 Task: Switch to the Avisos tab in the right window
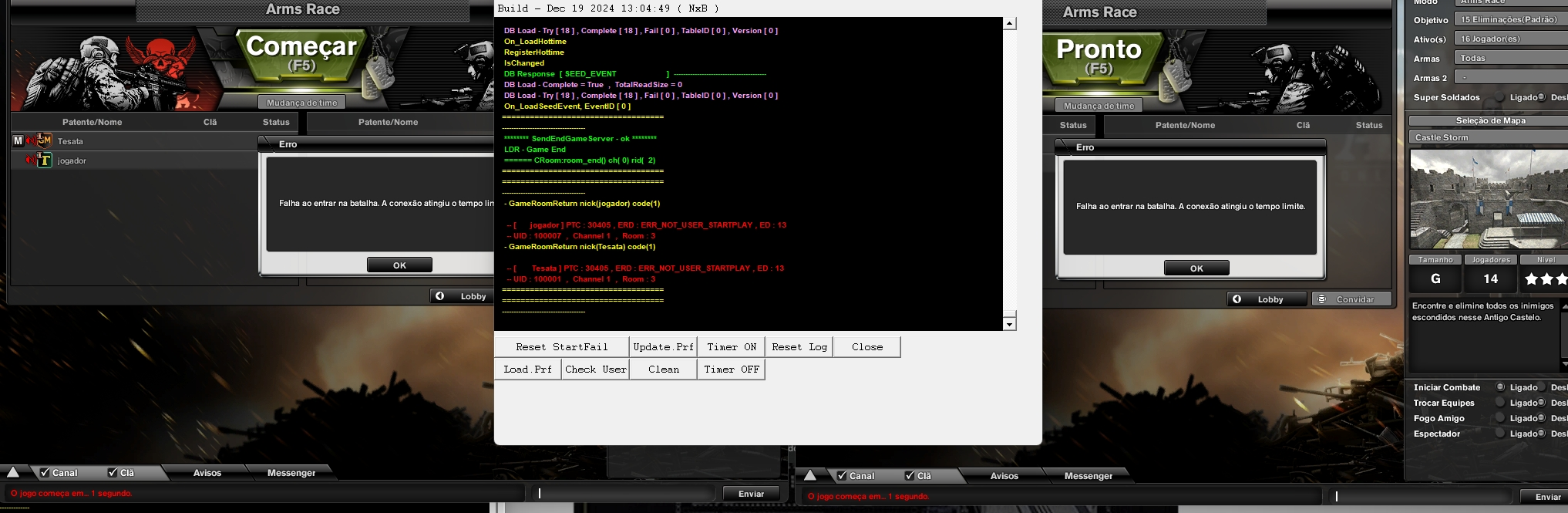tap(1004, 475)
